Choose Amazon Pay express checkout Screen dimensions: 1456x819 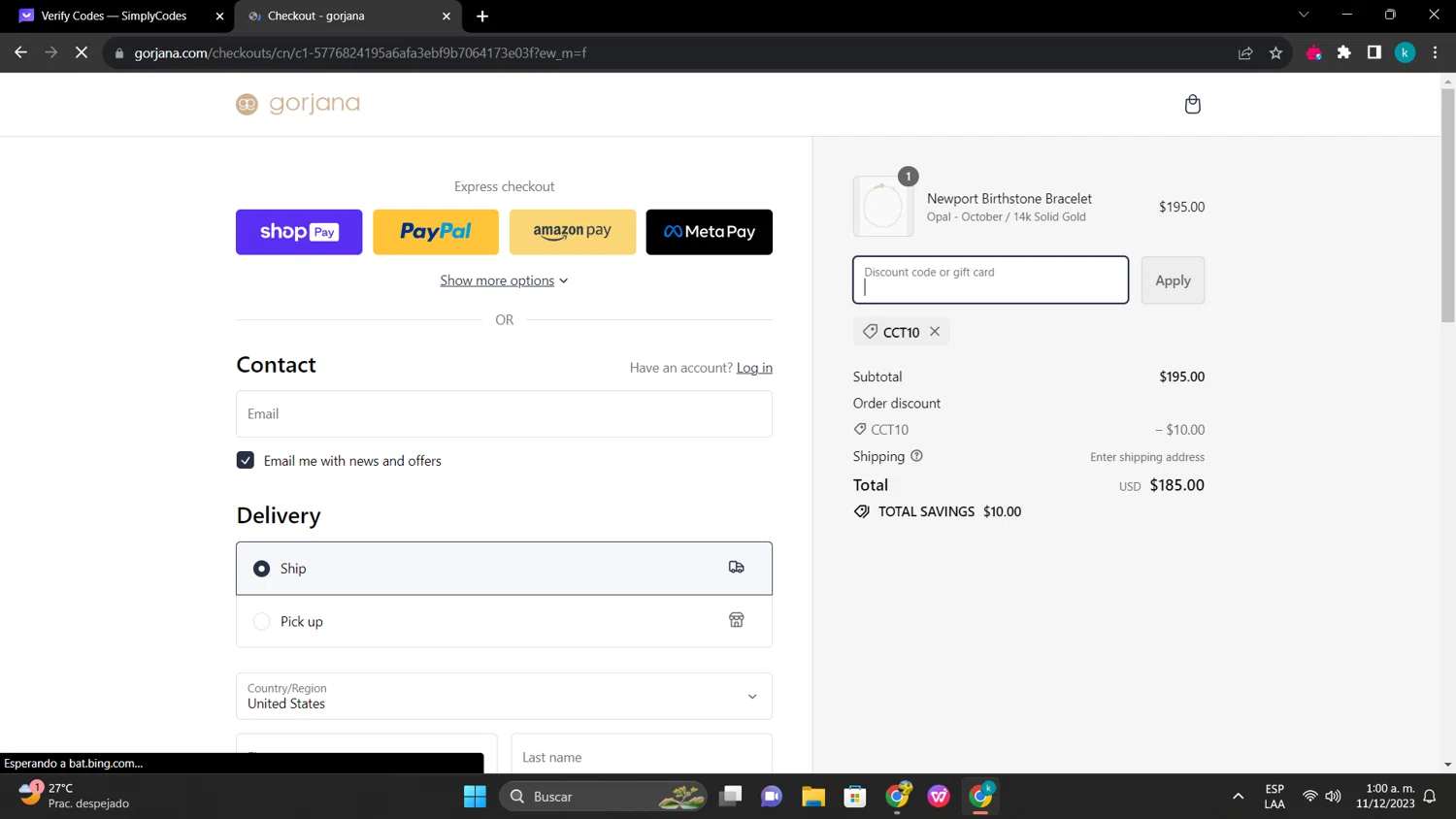click(x=573, y=232)
